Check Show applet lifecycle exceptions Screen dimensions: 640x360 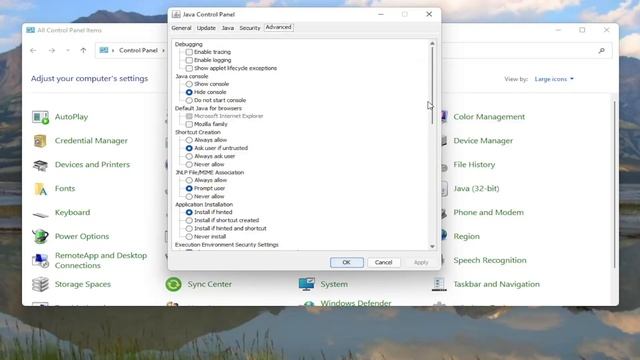coord(189,68)
